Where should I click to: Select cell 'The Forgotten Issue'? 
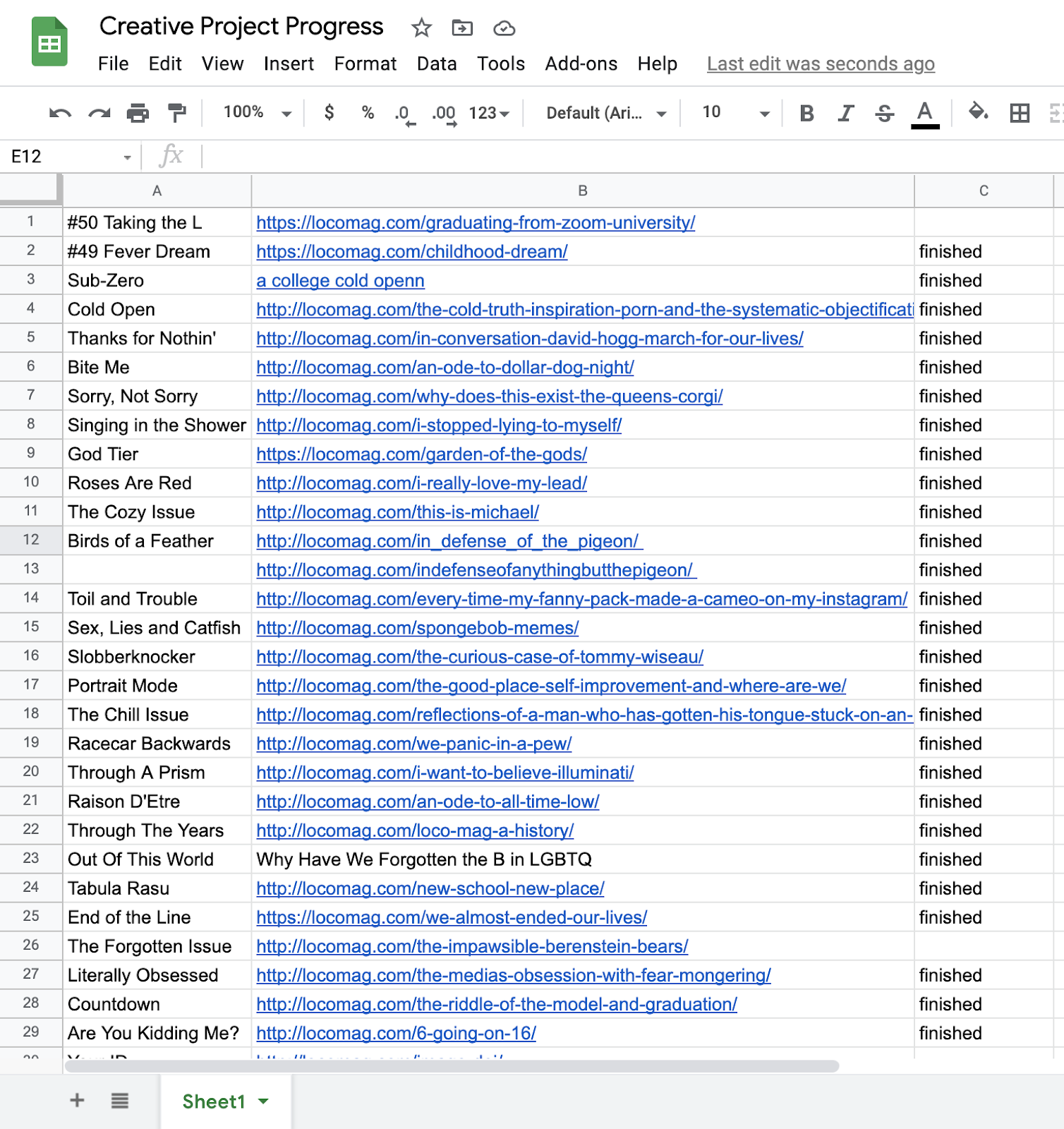click(x=157, y=946)
